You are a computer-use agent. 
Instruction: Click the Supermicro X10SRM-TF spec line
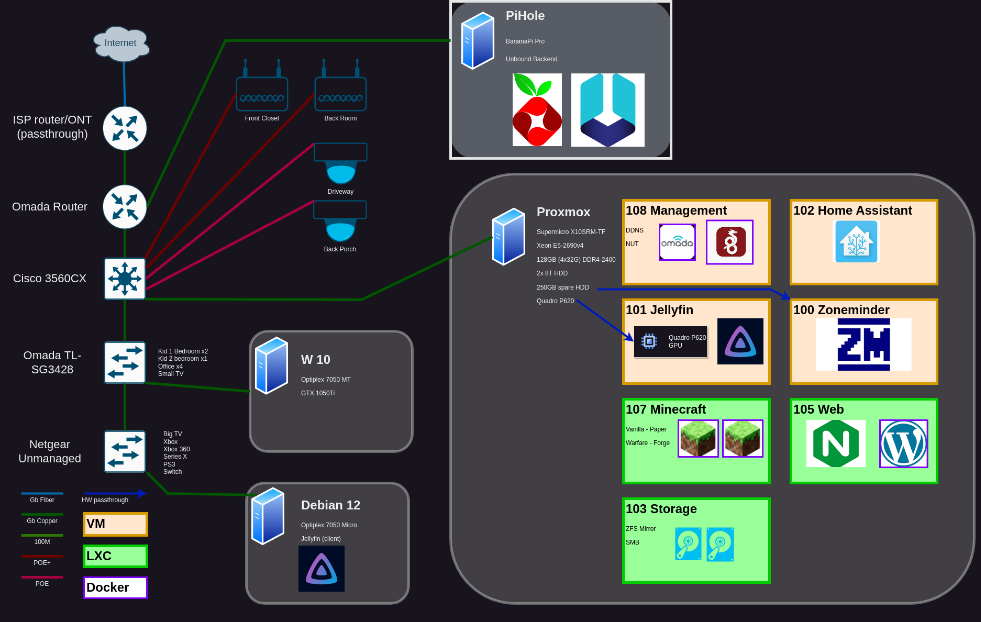pos(571,232)
